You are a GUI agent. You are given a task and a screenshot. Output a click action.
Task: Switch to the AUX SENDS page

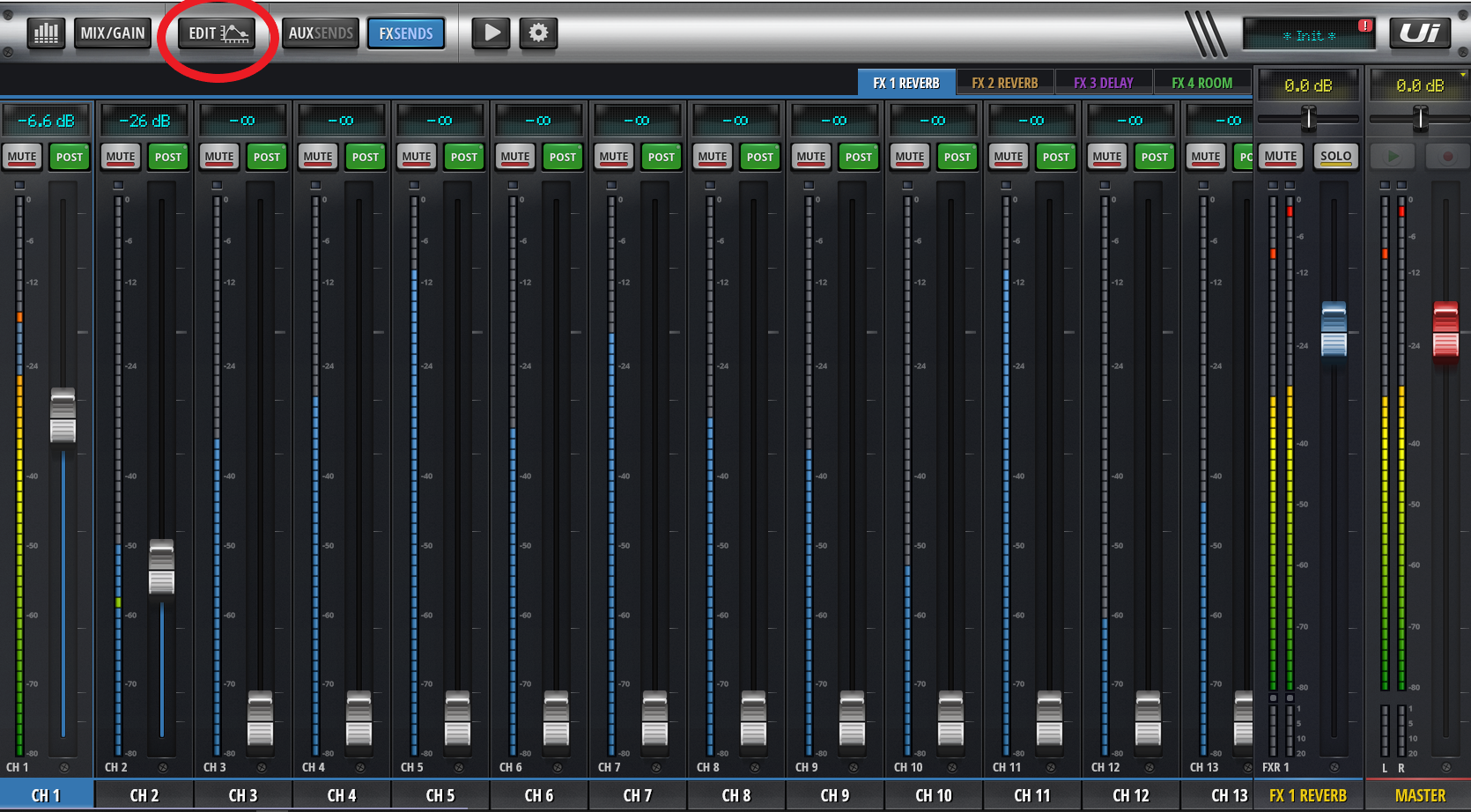(321, 33)
